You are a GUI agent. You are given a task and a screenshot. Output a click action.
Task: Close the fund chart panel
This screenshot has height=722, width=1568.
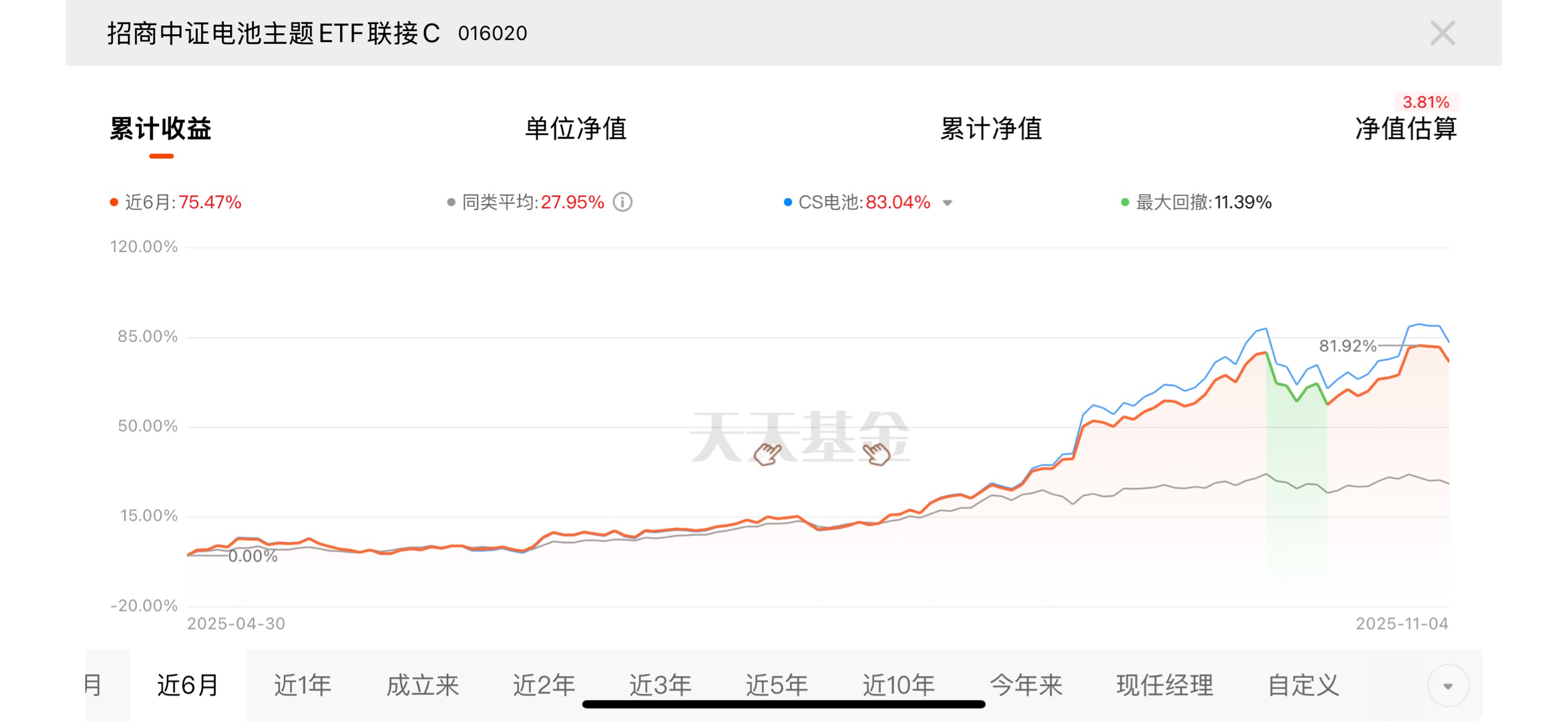point(1442,33)
